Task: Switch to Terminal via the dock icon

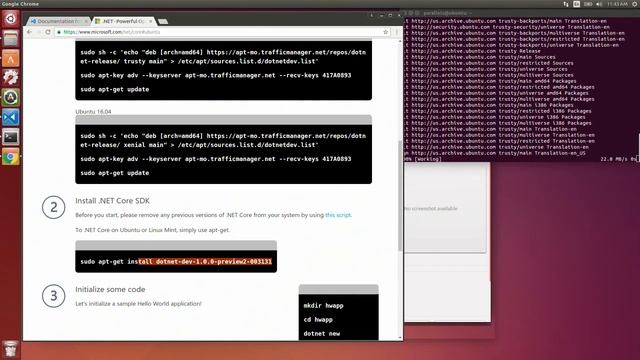Action: tap(11, 137)
